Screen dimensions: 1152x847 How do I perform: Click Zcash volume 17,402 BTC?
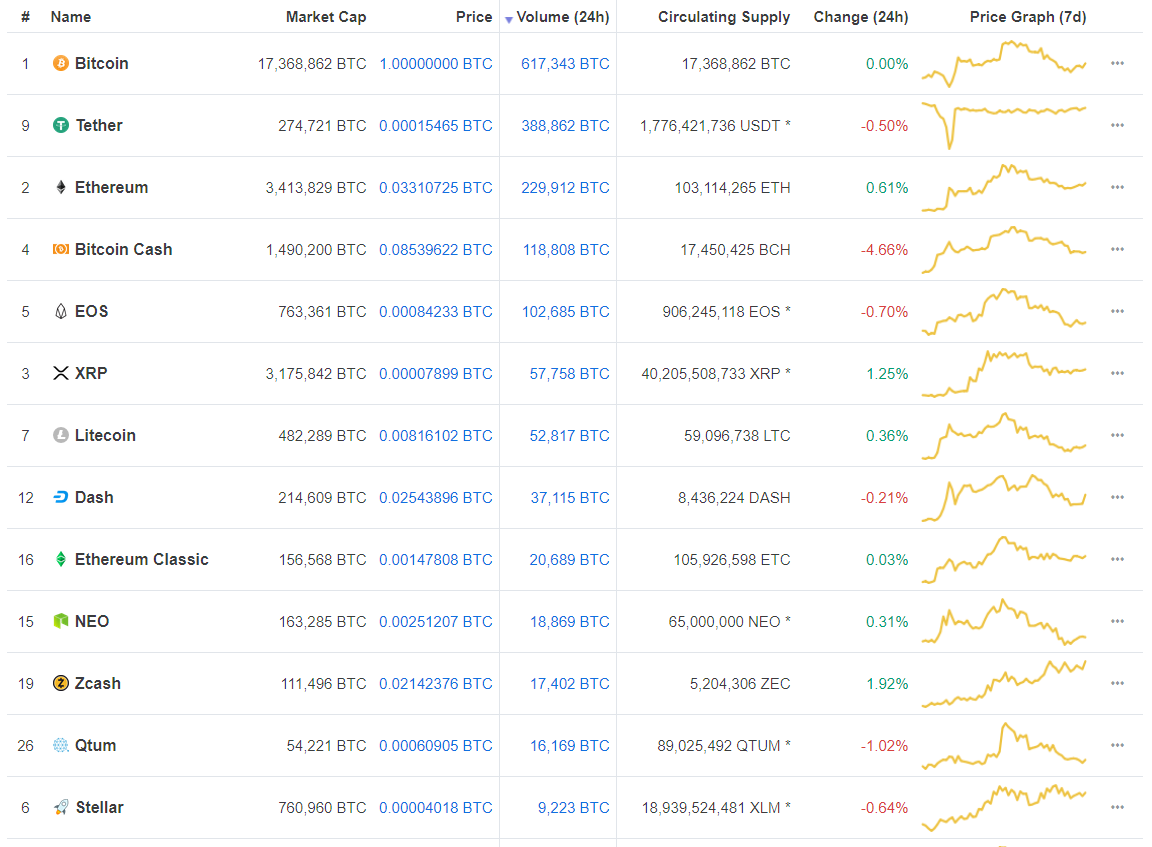tap(569, 683)
